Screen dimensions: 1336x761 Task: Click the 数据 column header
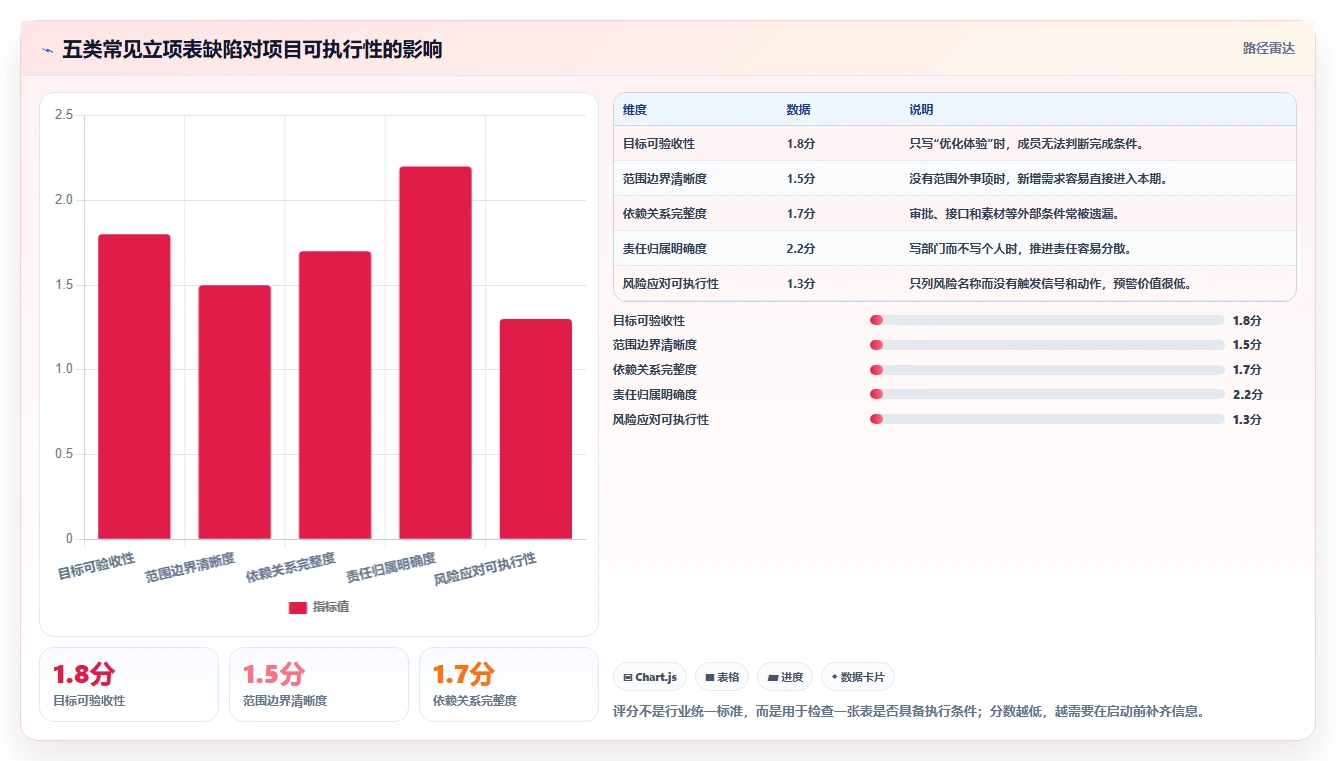point(799,110)
